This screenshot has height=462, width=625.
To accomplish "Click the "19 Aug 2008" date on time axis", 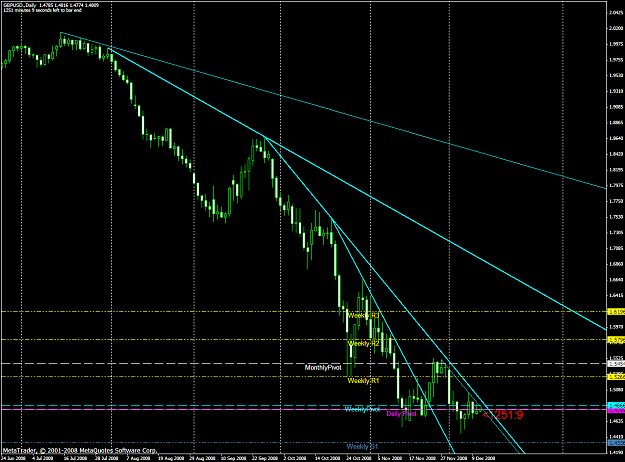I will click(x=170, y=458).
